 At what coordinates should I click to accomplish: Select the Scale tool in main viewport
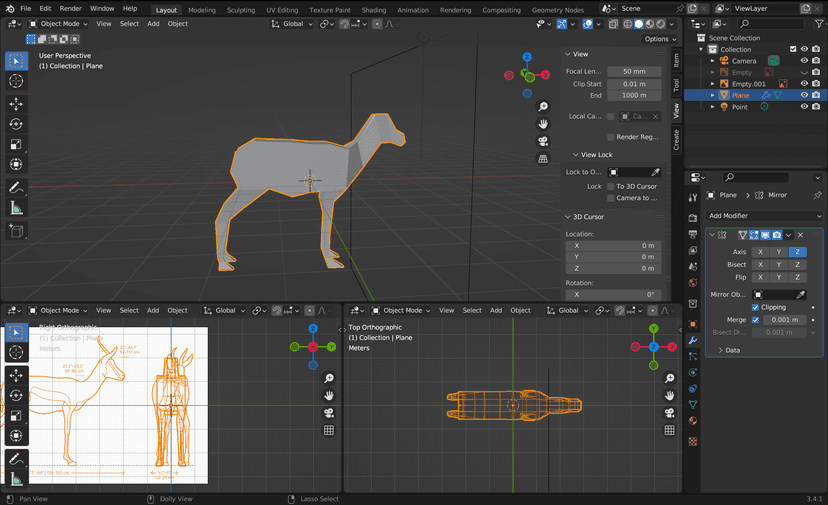16,144
